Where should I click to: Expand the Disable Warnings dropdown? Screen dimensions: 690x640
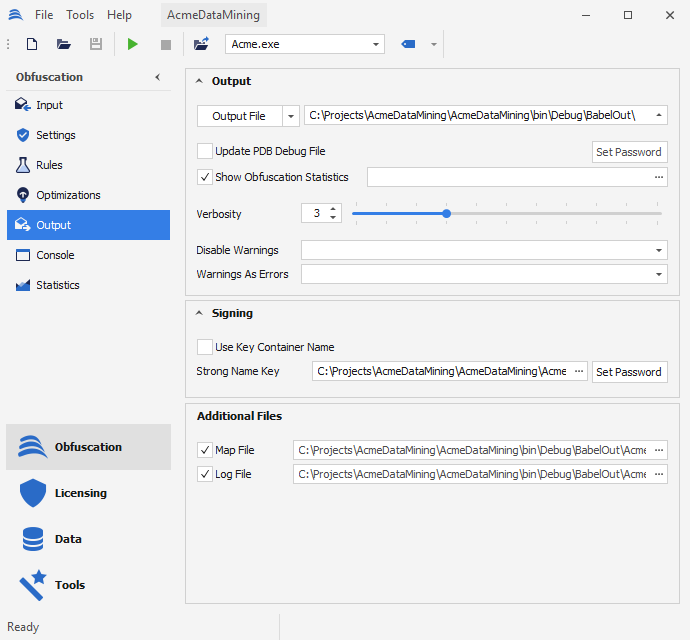(x=660, y=250)
